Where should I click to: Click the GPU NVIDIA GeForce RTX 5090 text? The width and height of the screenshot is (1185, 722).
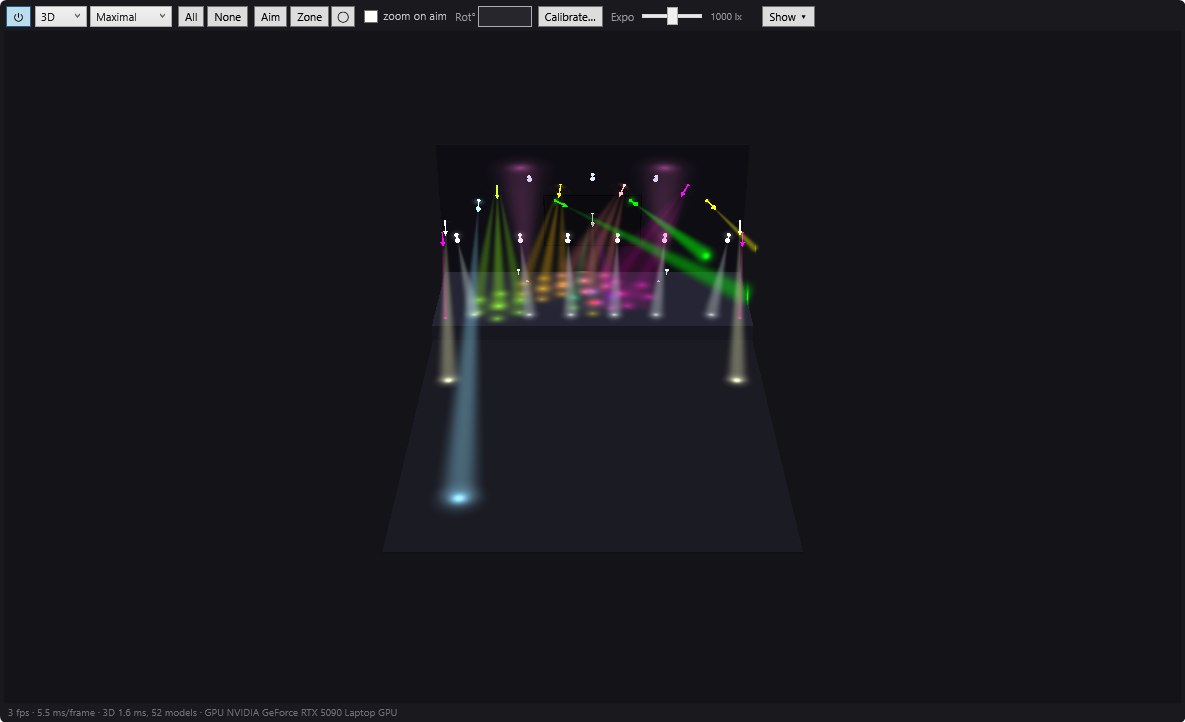pyautogui.click(x=301, y=712)
